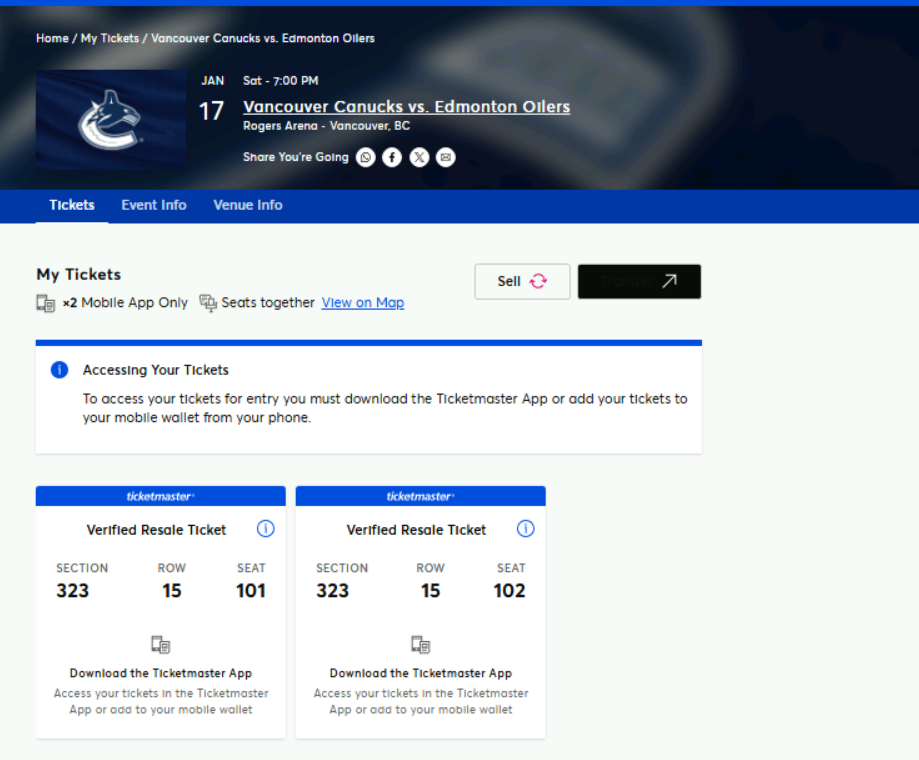Open info icon on seat 101 ticket
The image size is (919, 760).
(266, 529)
